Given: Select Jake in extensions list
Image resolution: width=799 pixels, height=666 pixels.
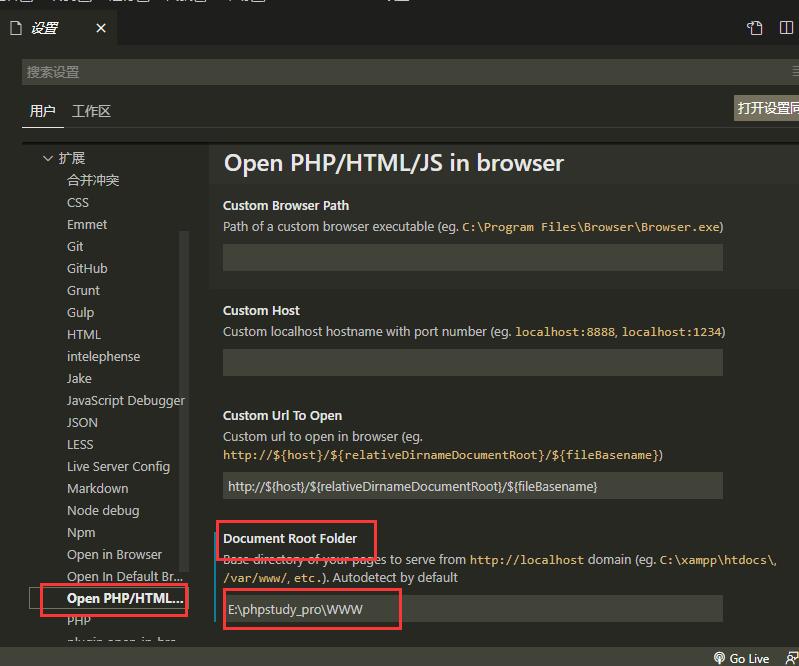Looking at the screenshot, I should (x=79, y=379).
